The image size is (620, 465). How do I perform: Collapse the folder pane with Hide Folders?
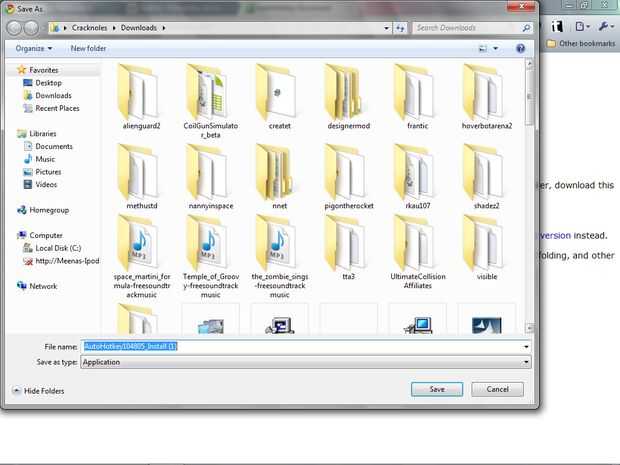[x=38, y=391]
